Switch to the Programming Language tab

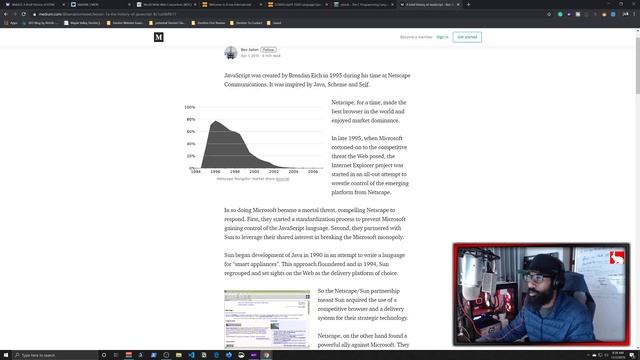(363, 4)
